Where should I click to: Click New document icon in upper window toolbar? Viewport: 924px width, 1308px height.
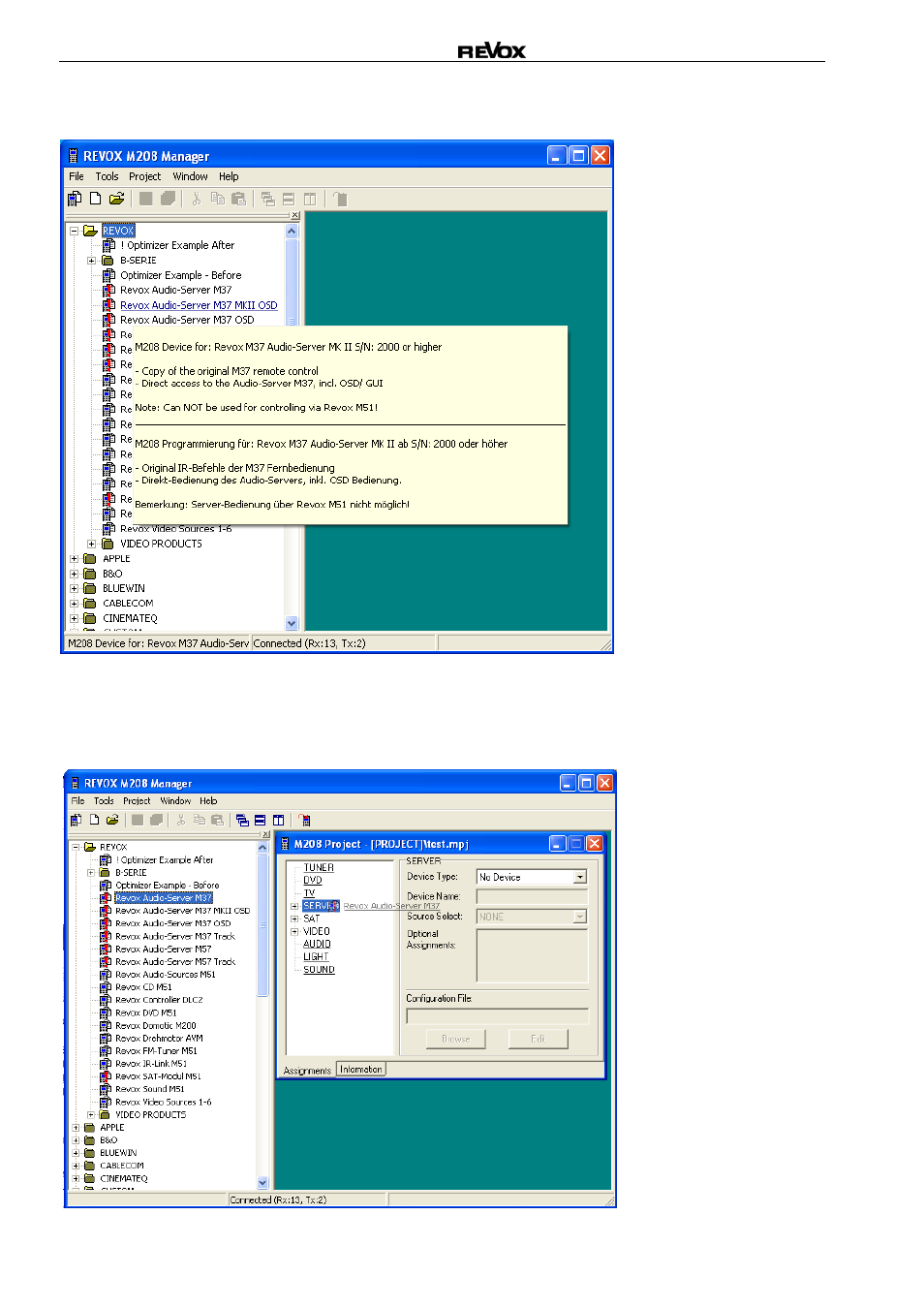pyautogui.click(x=95, y=199)
